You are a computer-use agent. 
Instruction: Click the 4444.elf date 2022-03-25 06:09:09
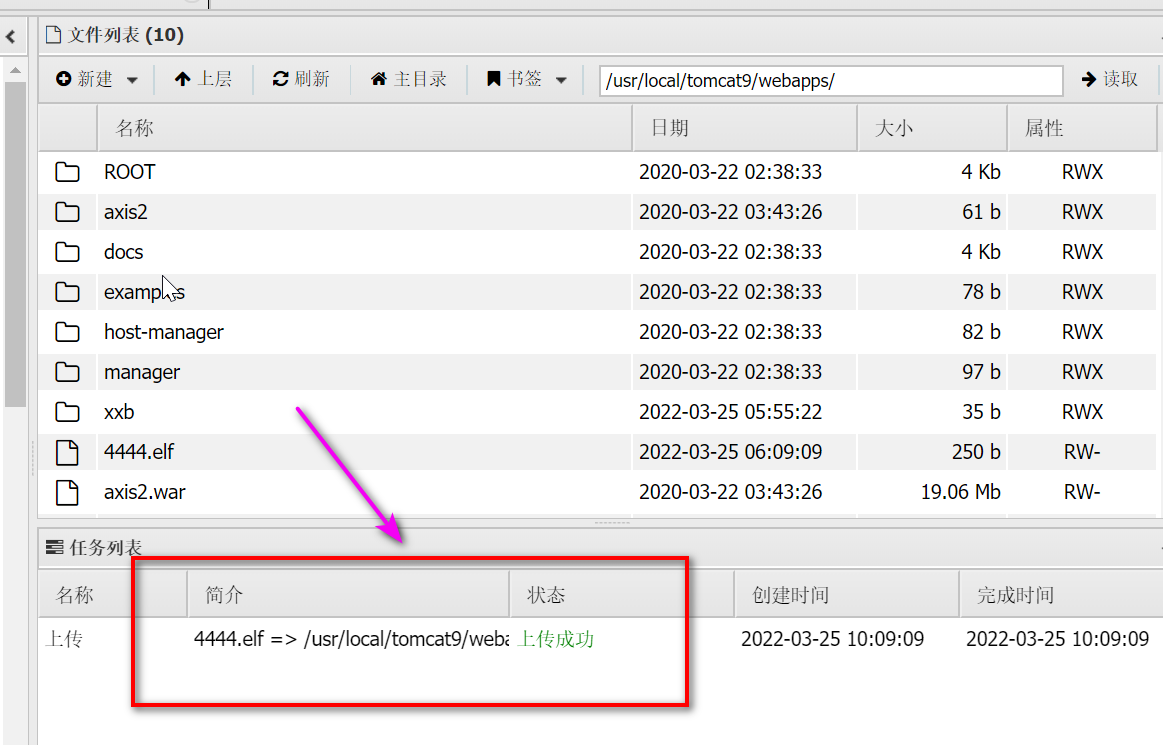(731, 452)
